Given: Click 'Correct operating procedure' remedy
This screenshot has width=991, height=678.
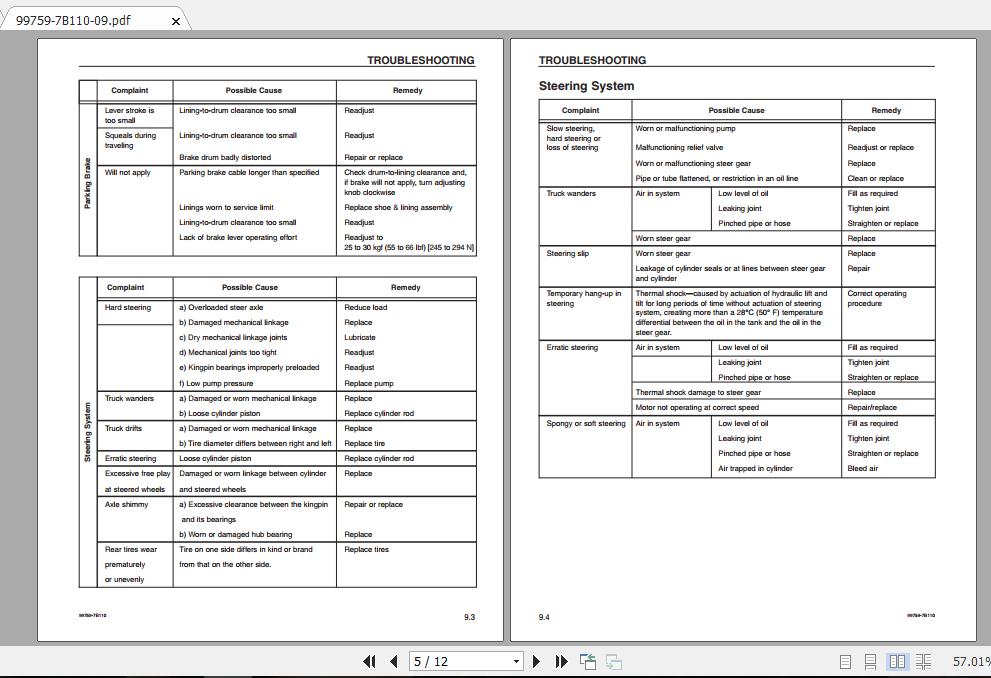Looking at the screenshot, I should 877,298.
